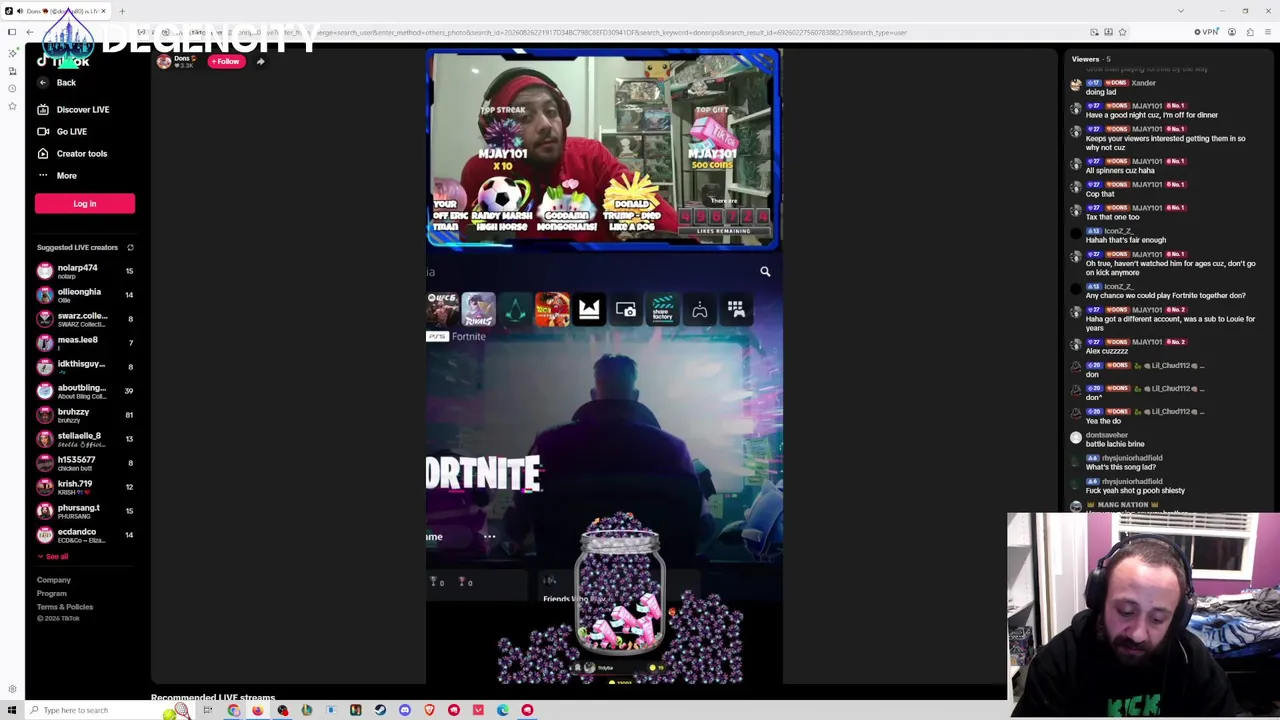
Task: Open Steam from the taskbar
Action: pyautogui.click(x=380, y=710)
